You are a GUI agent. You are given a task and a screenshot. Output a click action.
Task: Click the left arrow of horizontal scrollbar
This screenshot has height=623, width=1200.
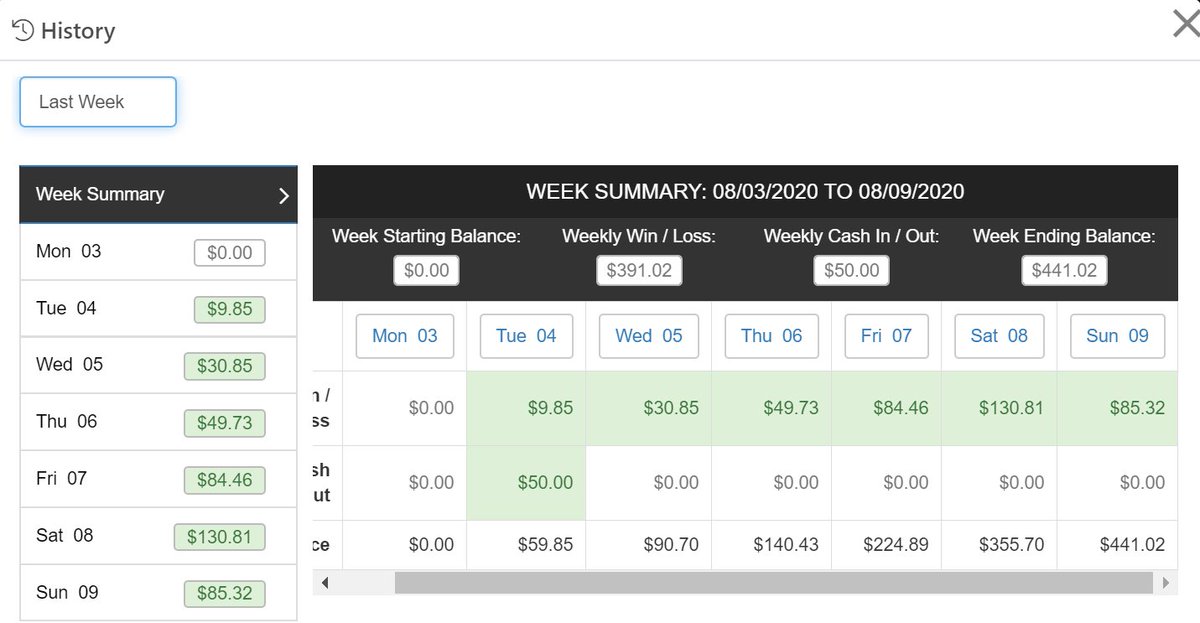click(324, 582)
